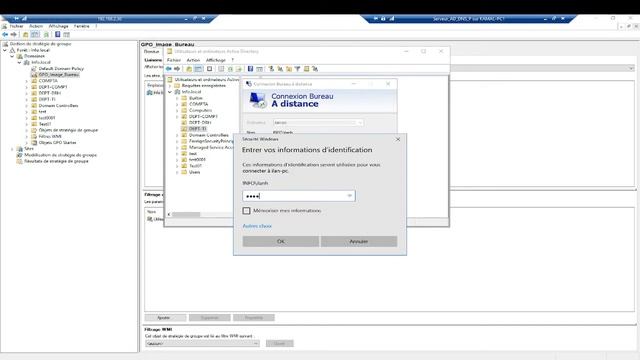Open Action menu in Active Directory window
The image size is (640, 360).
pyautogui.click(x=193, y=60)
